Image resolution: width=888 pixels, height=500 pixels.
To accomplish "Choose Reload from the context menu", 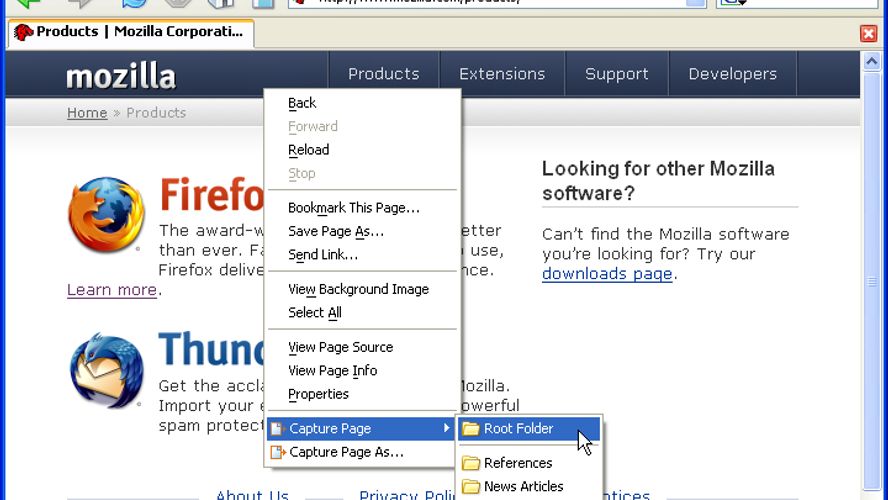I will point(362,150).
